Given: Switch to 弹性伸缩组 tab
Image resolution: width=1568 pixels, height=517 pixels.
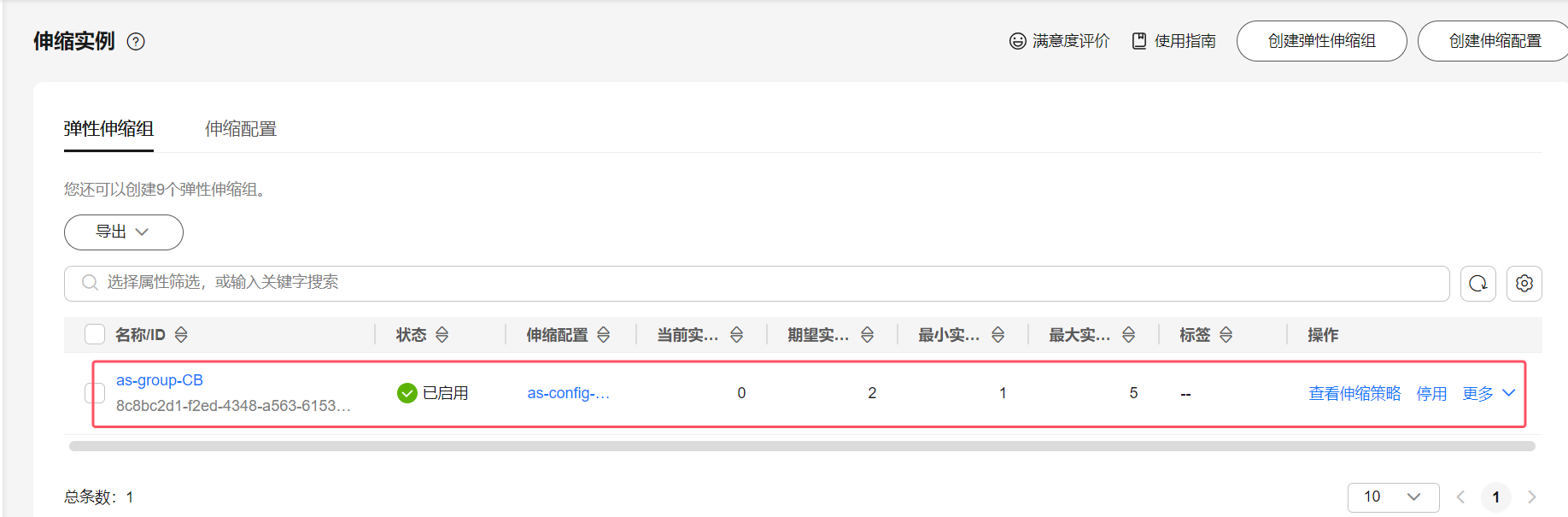Looking at the screenshot, I should (108, 129).
